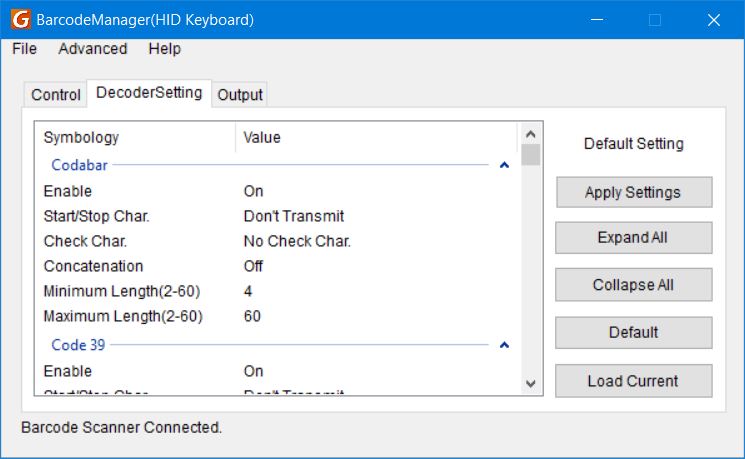The width and height of the screenshot is (745, 459).
Task: Click the Expand All button
Action: click(x=633, y=238)
